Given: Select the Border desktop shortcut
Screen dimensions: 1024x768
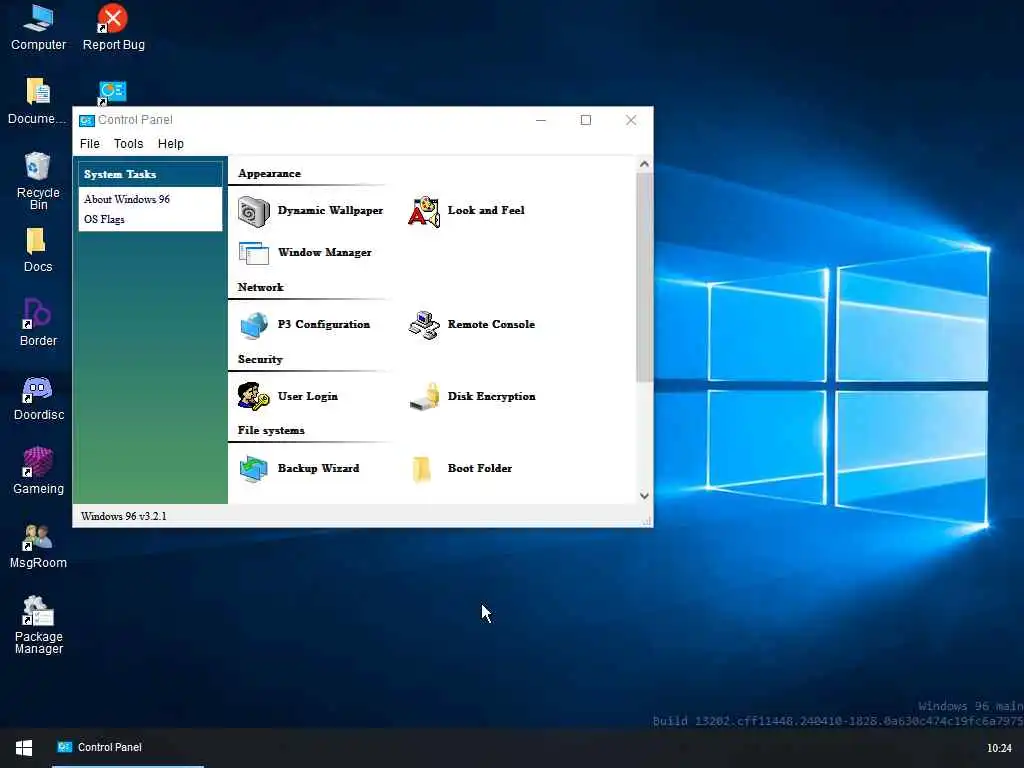Looking at the screenshot, I should (38, 323).
